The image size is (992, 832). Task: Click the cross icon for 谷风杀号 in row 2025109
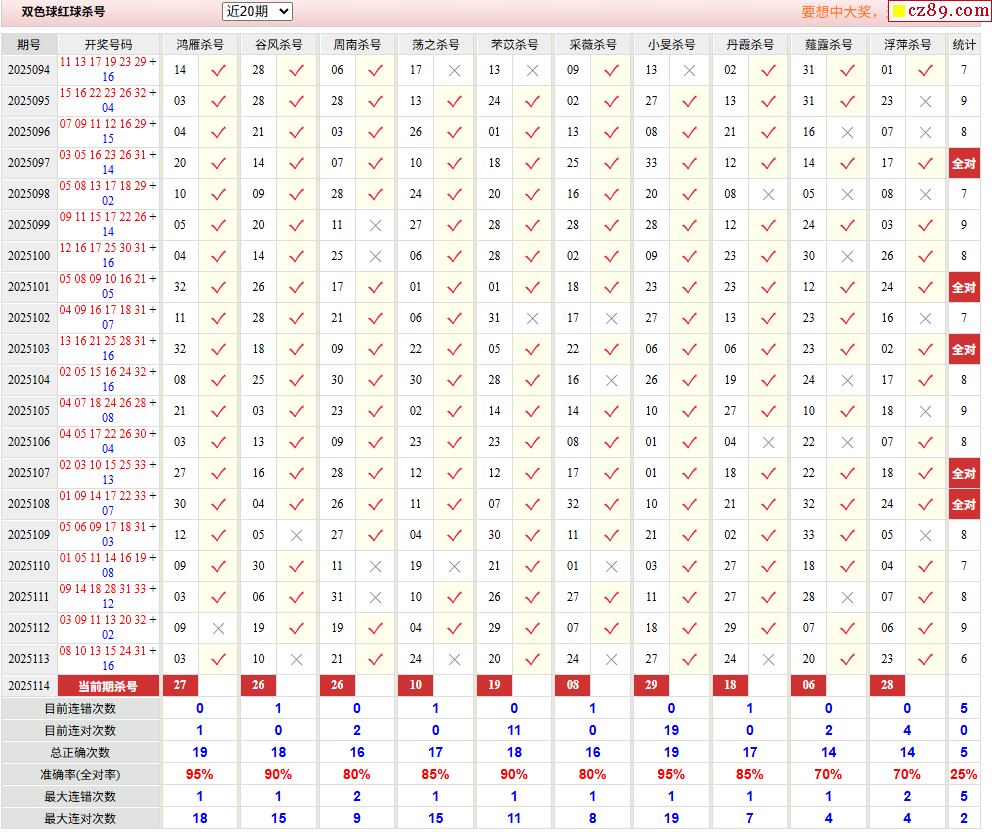tap(296, 535)
